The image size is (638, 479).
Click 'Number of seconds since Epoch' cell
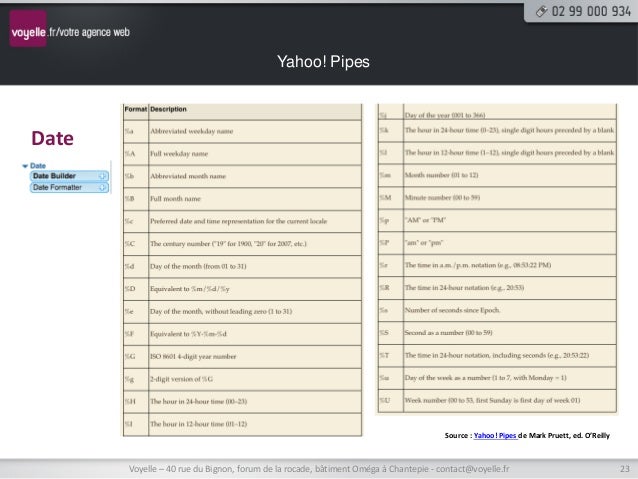pos(510,310)
